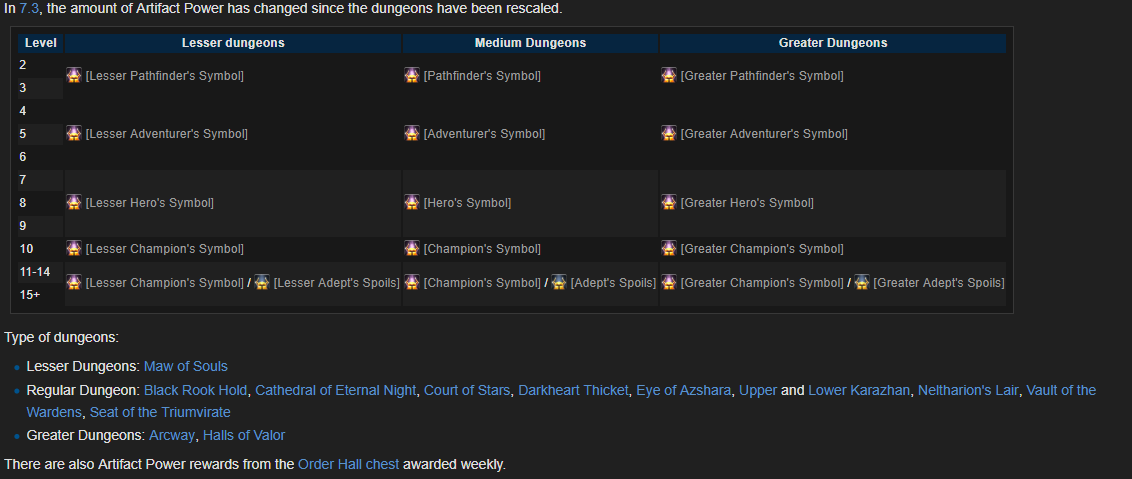Open the 7.3 patch link

point(30,8)
